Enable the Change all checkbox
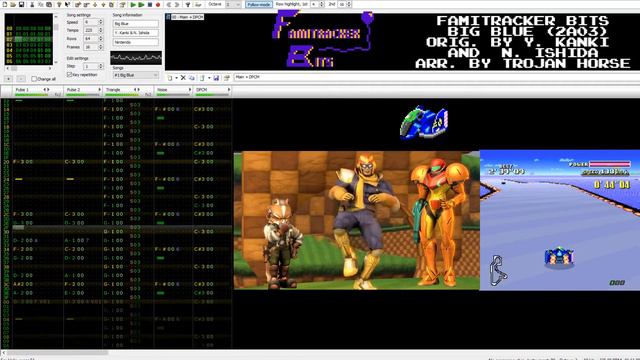The height and width of the screenshot is (360, 640). [43, 79]
